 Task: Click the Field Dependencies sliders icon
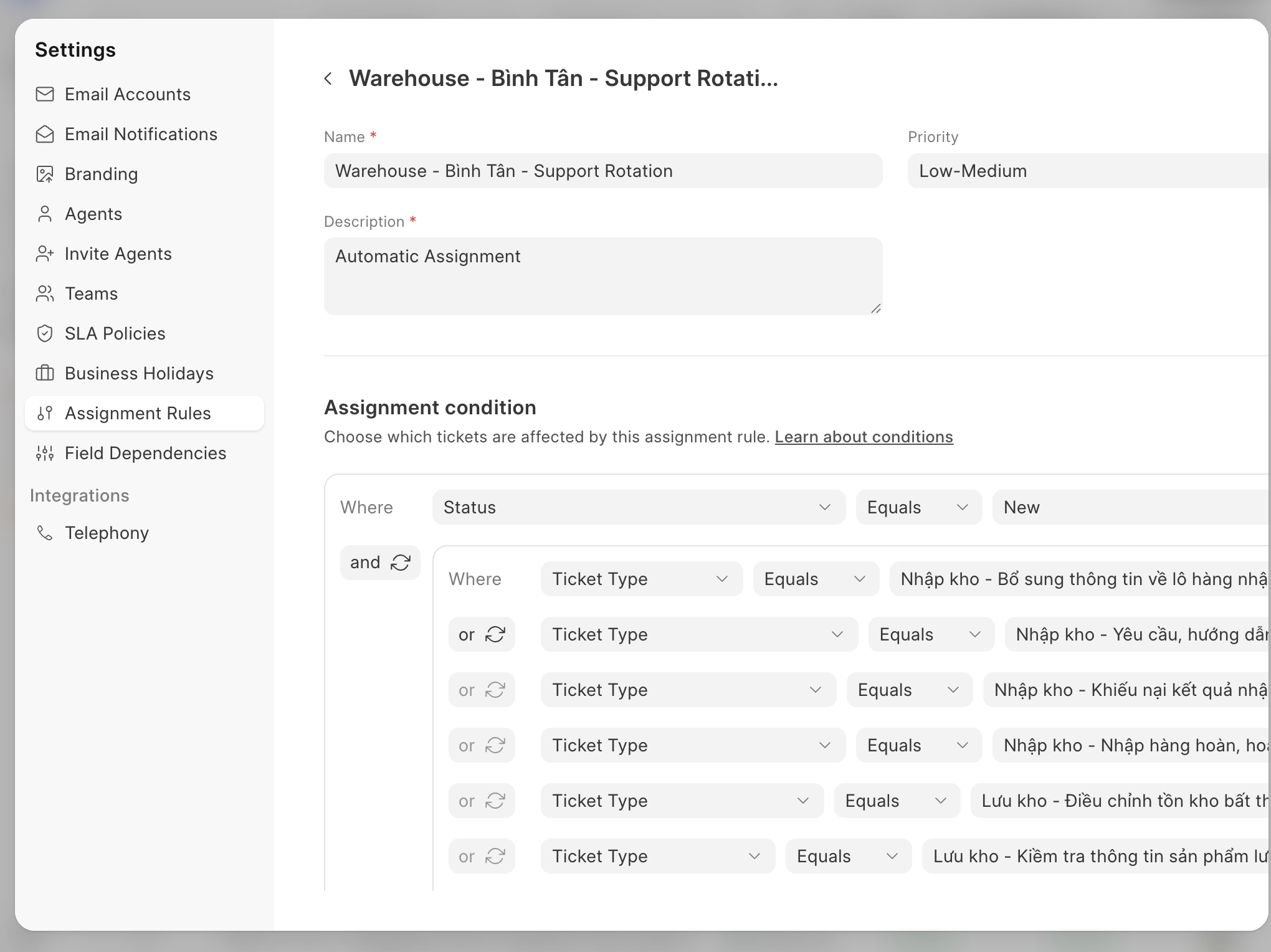[45, 453]
